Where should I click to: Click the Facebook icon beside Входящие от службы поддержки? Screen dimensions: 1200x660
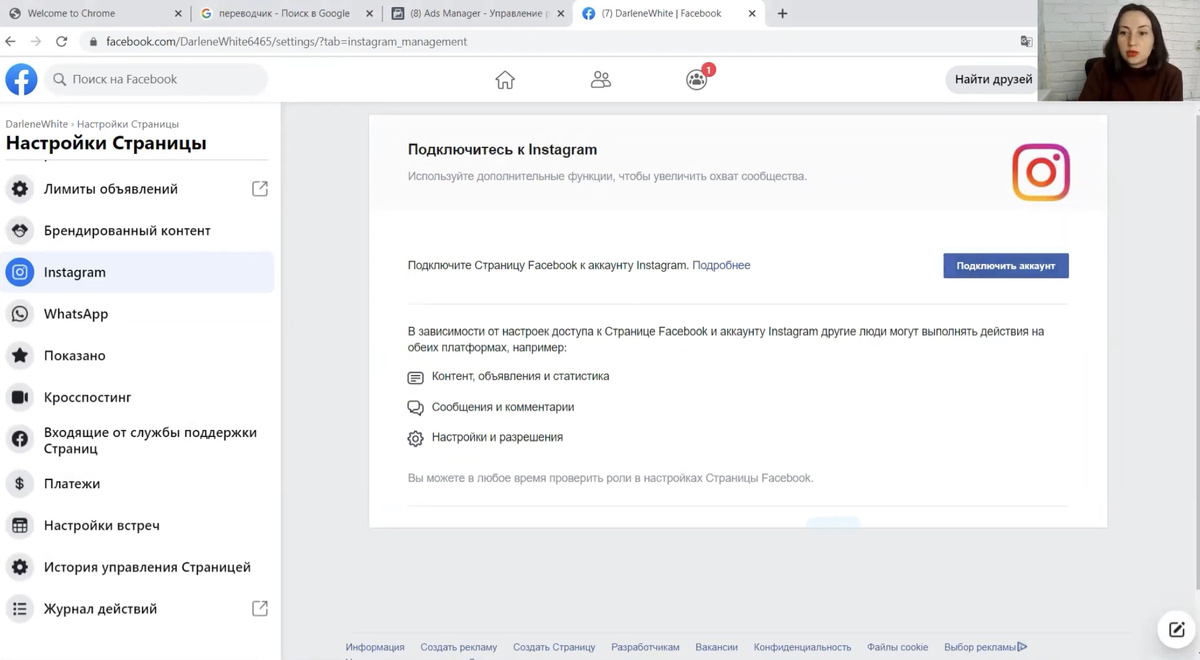[x=20, y=439]
